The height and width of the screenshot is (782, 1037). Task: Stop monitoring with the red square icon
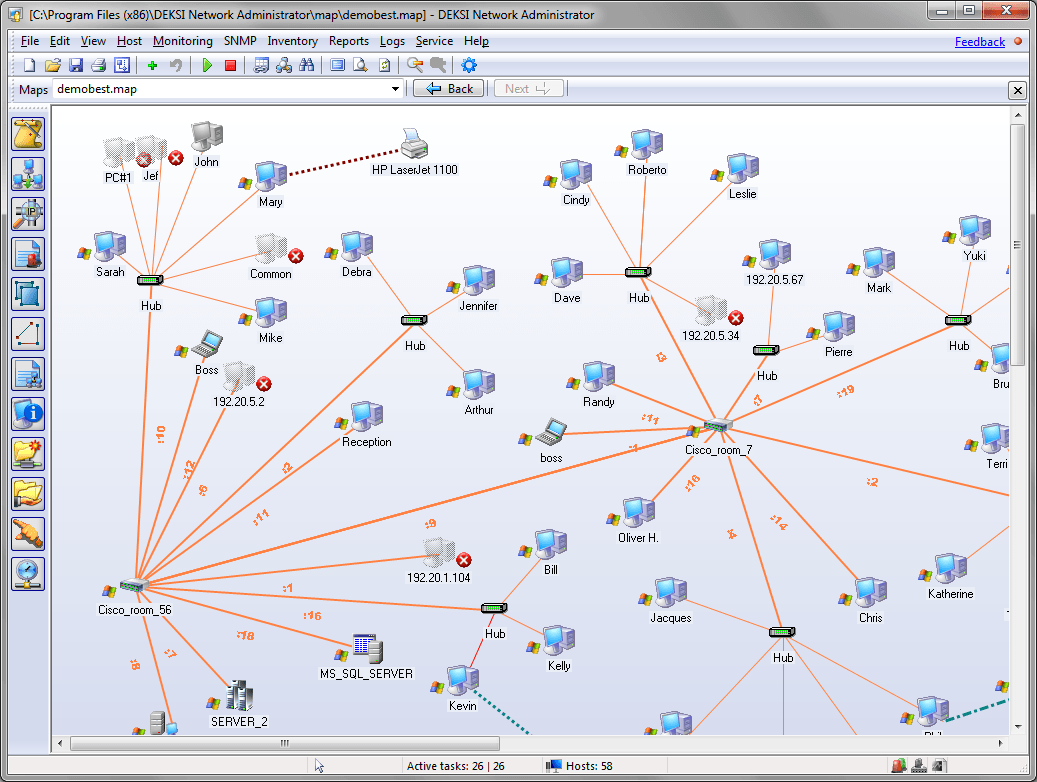pyautogui.click(x=230, y=65)
